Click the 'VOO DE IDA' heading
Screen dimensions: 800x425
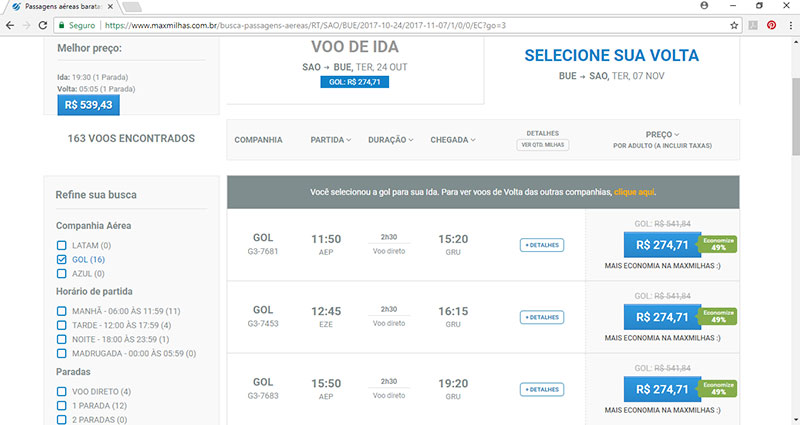pyautogui.click(x=355, y=47)
